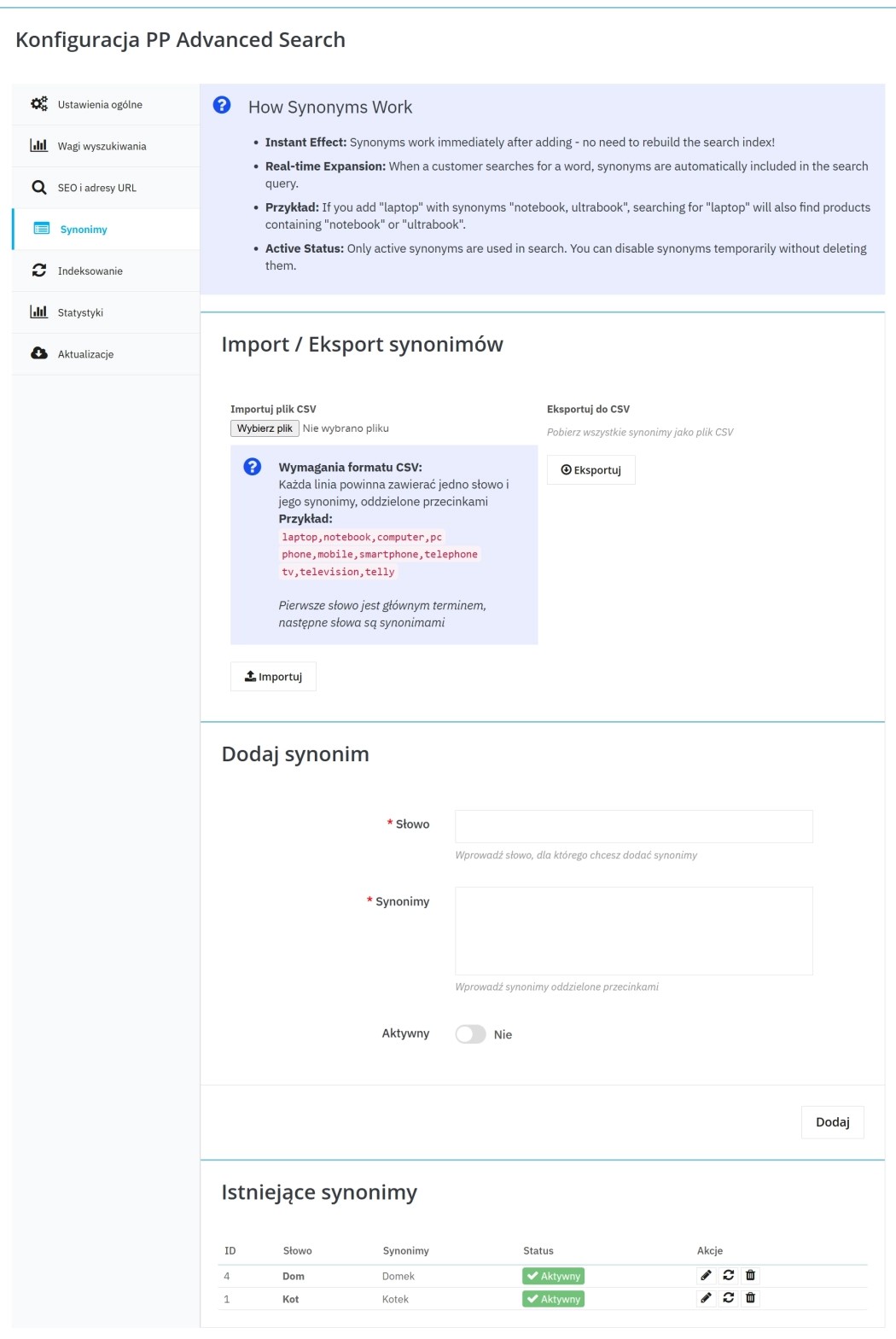Open the Aktualizacje tab

[106, 354]
